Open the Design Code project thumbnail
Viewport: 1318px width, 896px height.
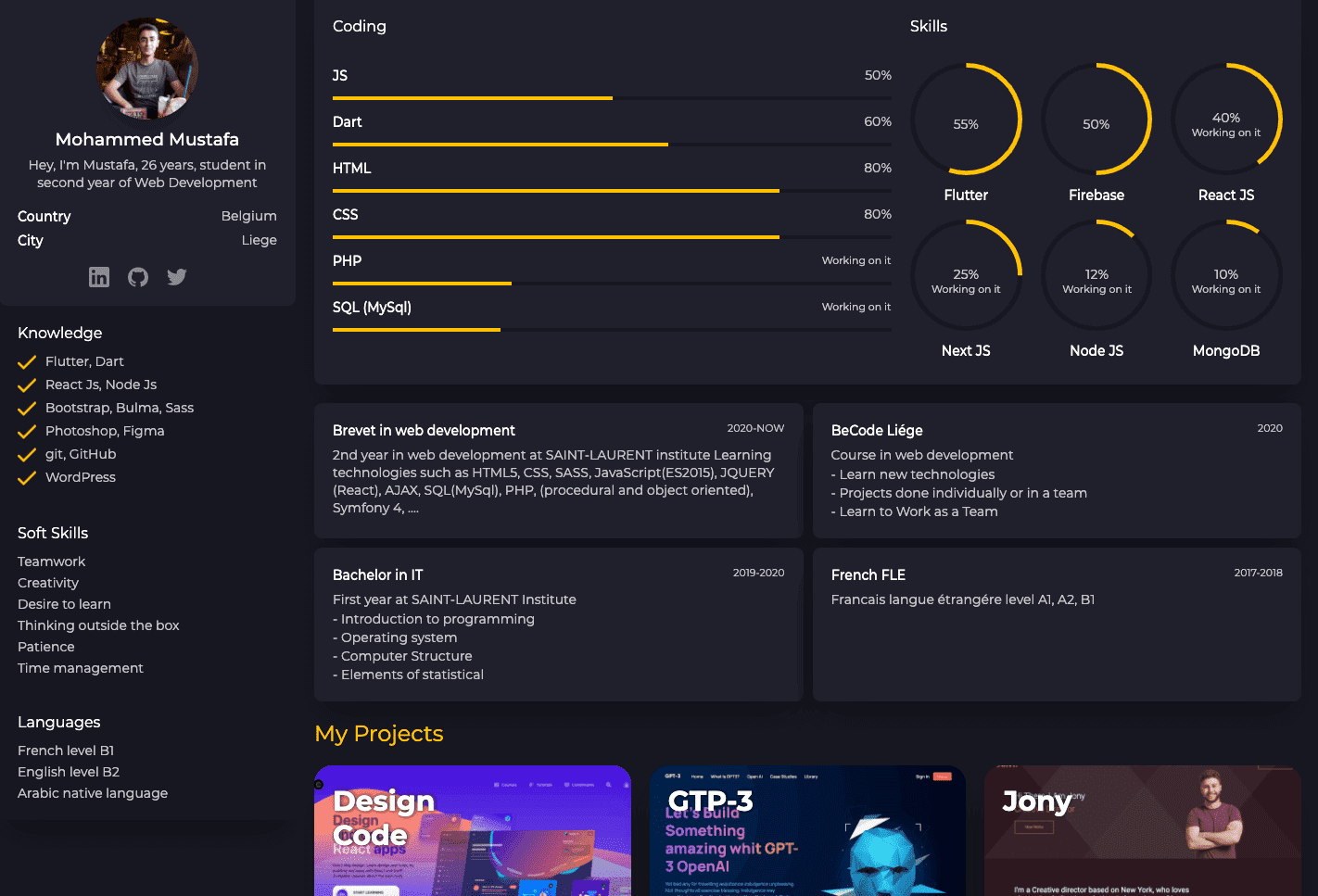click(473, 830)
